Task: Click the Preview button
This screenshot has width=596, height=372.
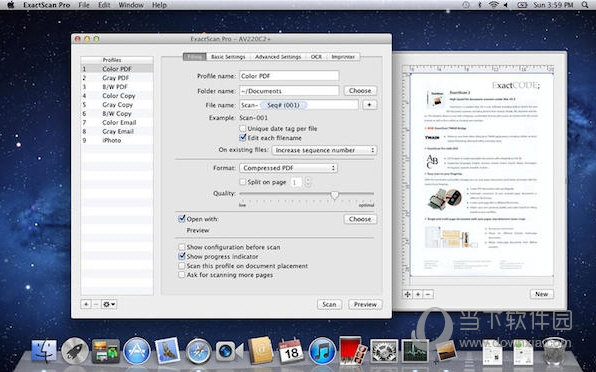Action: point(365,304)
